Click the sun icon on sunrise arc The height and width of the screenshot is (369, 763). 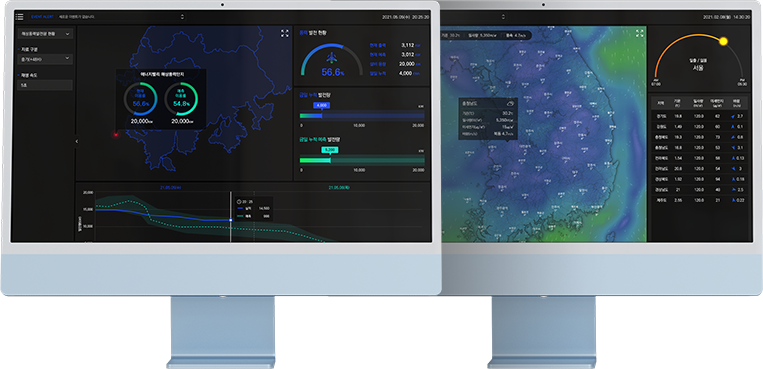pyautogui.click(x=723, y=41)
